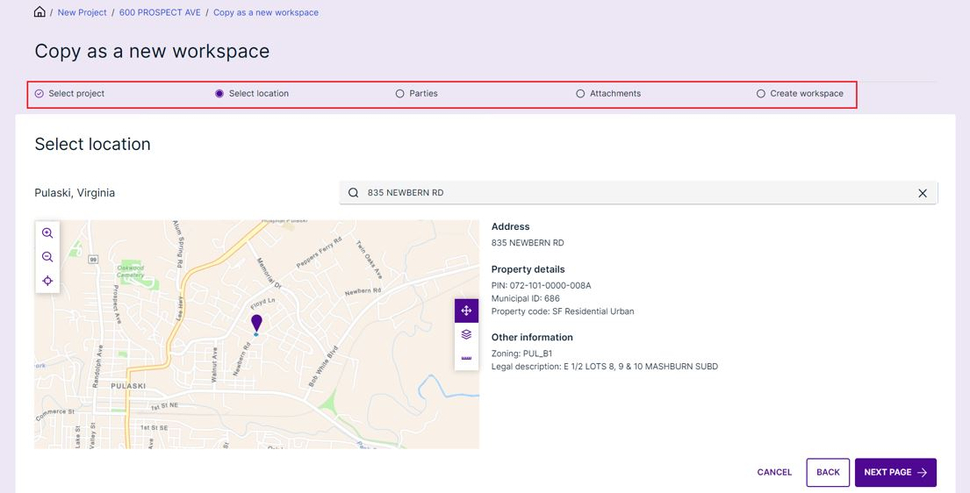Viewport: 970px width, 493px height.
Task: Zoom in on the map
Action: pos(48,233)
